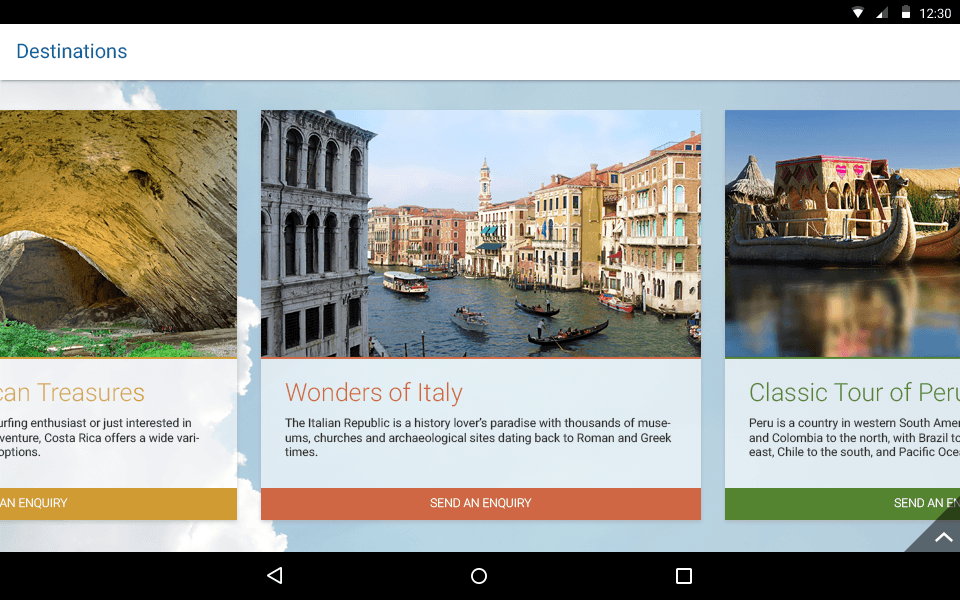
Task: Tap the Costa Rica description text
Action: [x=100, y=438]
